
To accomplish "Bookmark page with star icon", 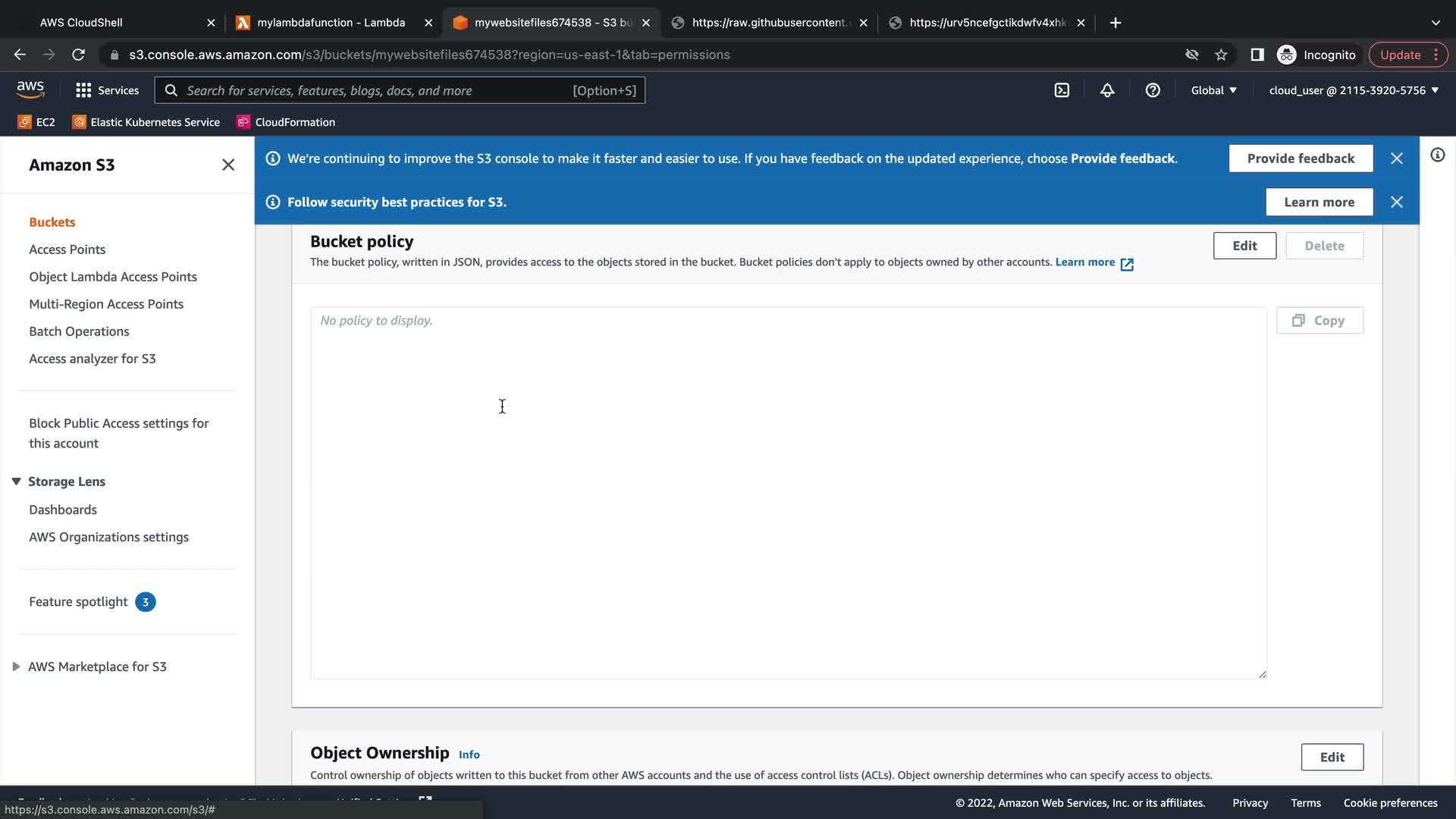I will click(1221, 55).
